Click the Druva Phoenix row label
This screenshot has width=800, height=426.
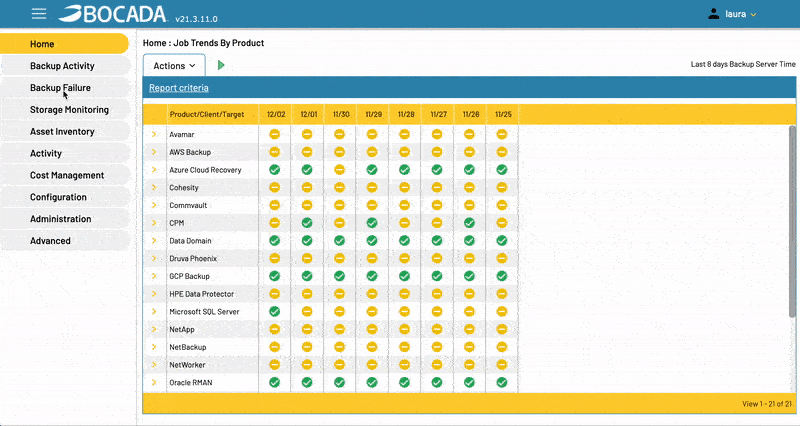(193, 258)
